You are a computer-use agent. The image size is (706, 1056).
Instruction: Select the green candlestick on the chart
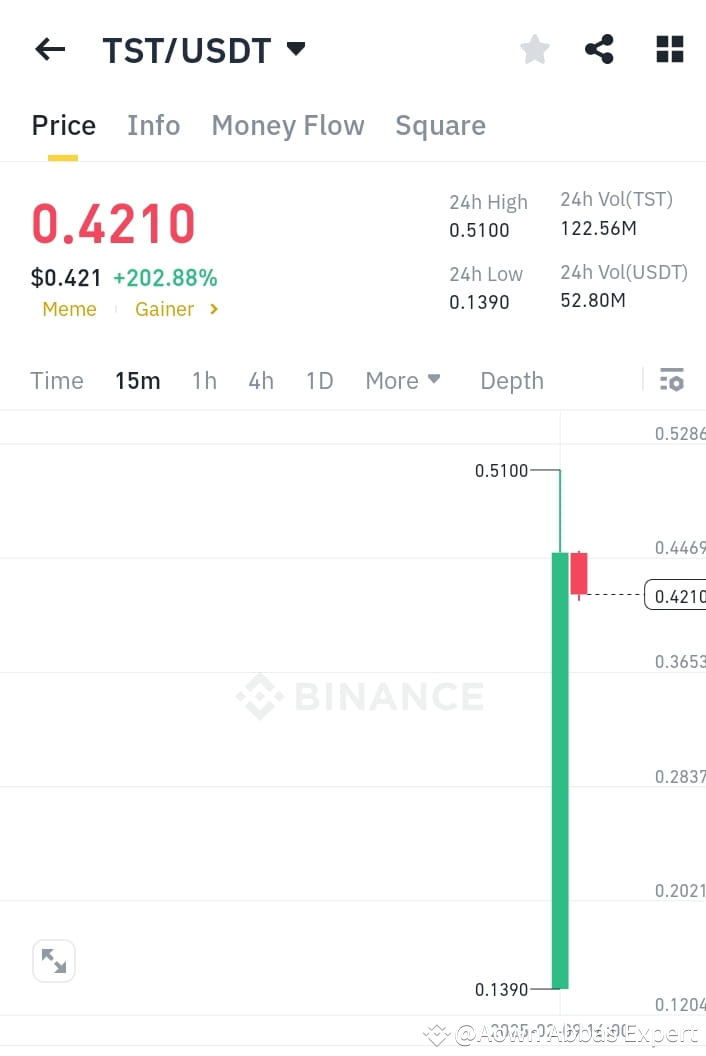[560, 770]
